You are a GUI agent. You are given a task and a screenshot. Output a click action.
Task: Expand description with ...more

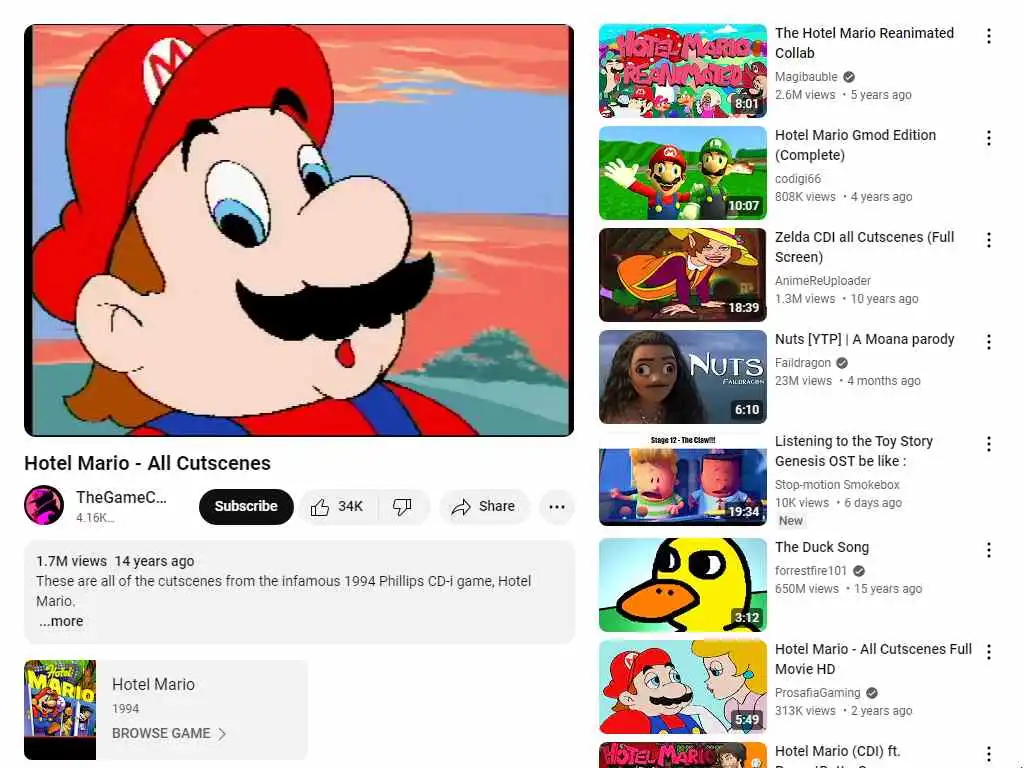[61, 621]
